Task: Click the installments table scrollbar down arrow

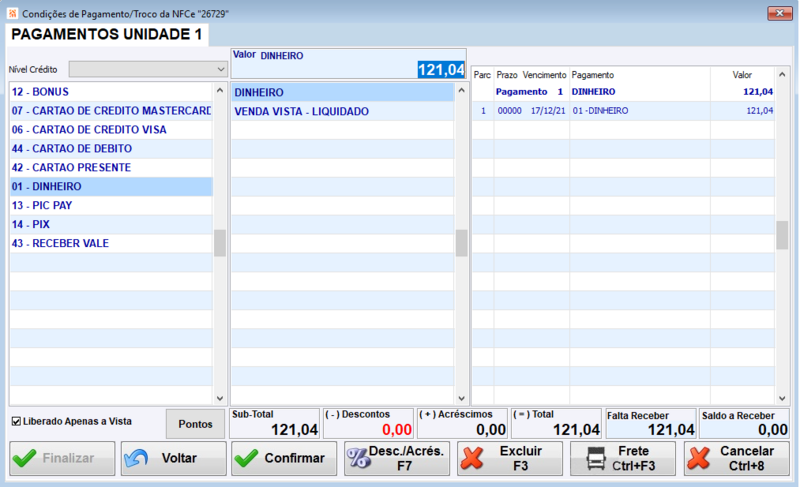Action: (782, 398)
